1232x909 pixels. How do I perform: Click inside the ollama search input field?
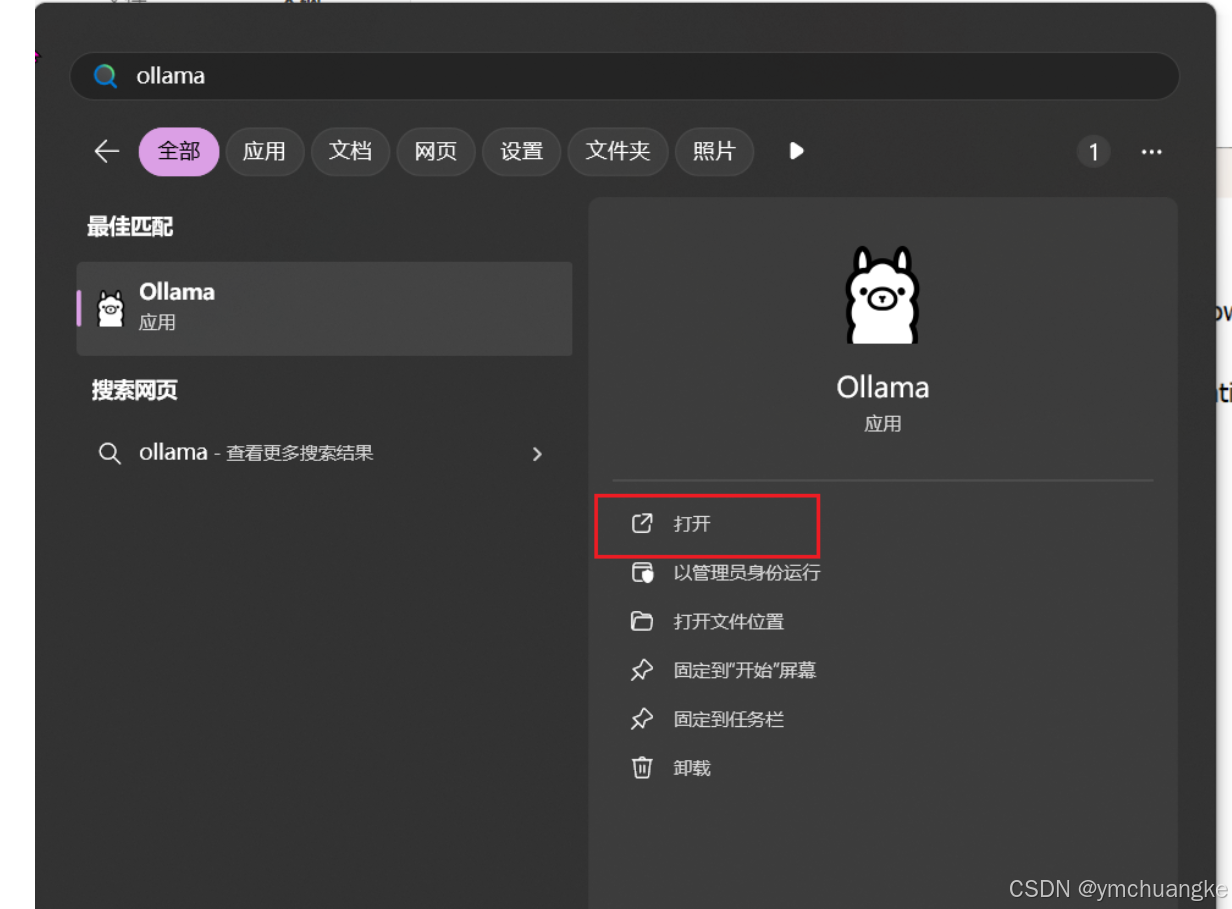(400, 76)
